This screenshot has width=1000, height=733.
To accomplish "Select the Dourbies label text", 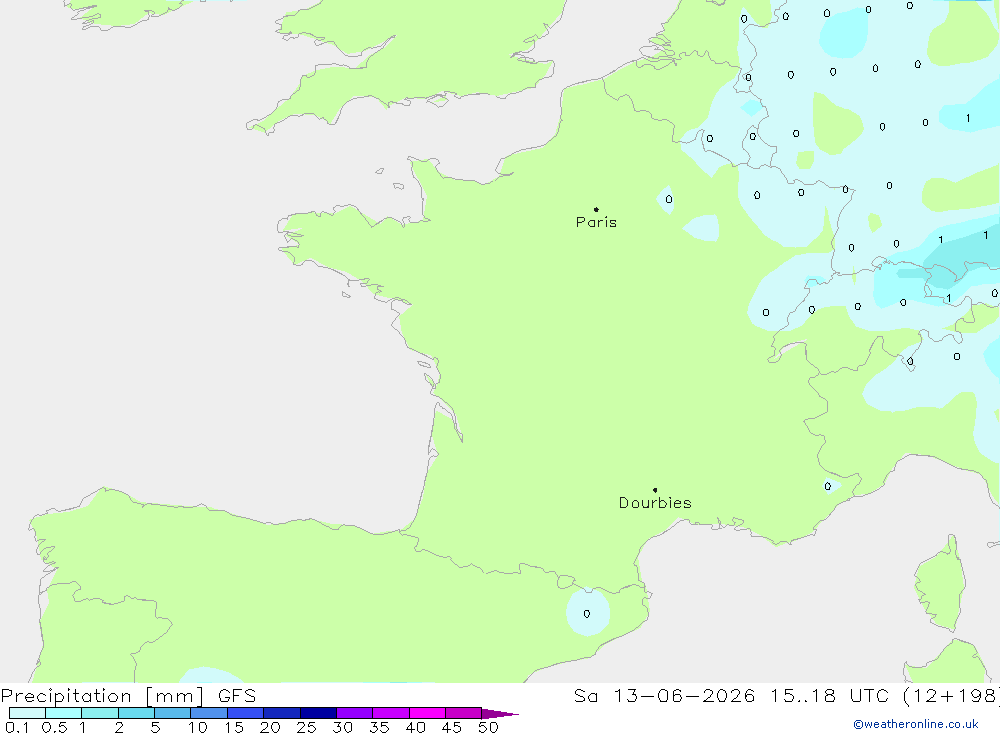I will (x=655, y=503).
